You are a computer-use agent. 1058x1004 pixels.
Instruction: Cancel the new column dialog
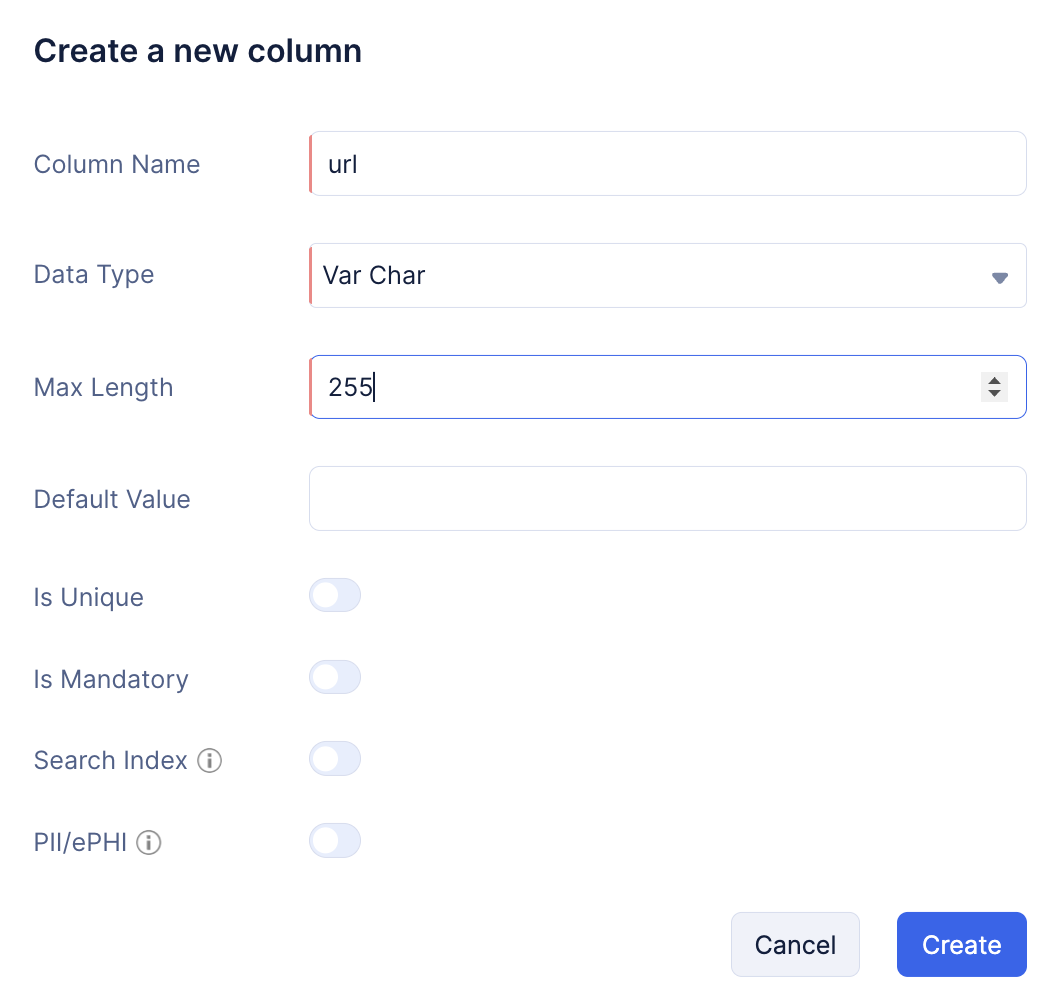tap(795, 944)
